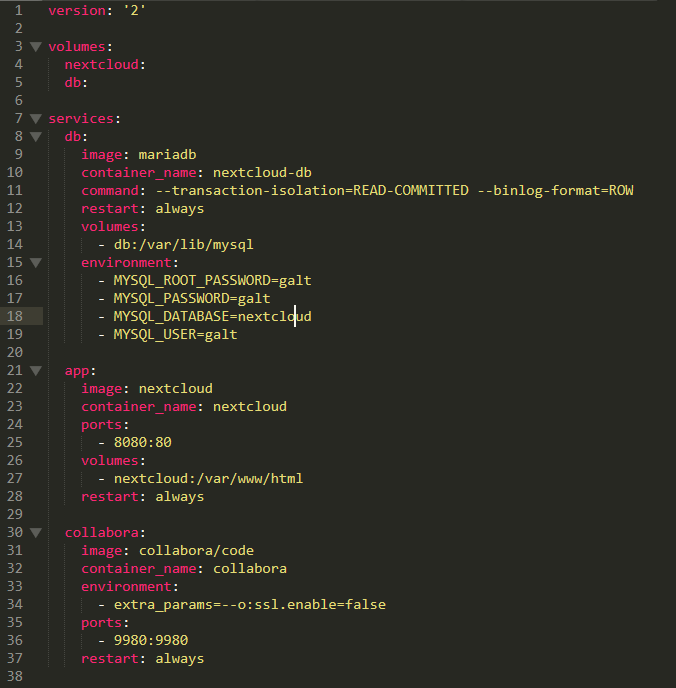Click the ports key on line 35

point(102,623)
